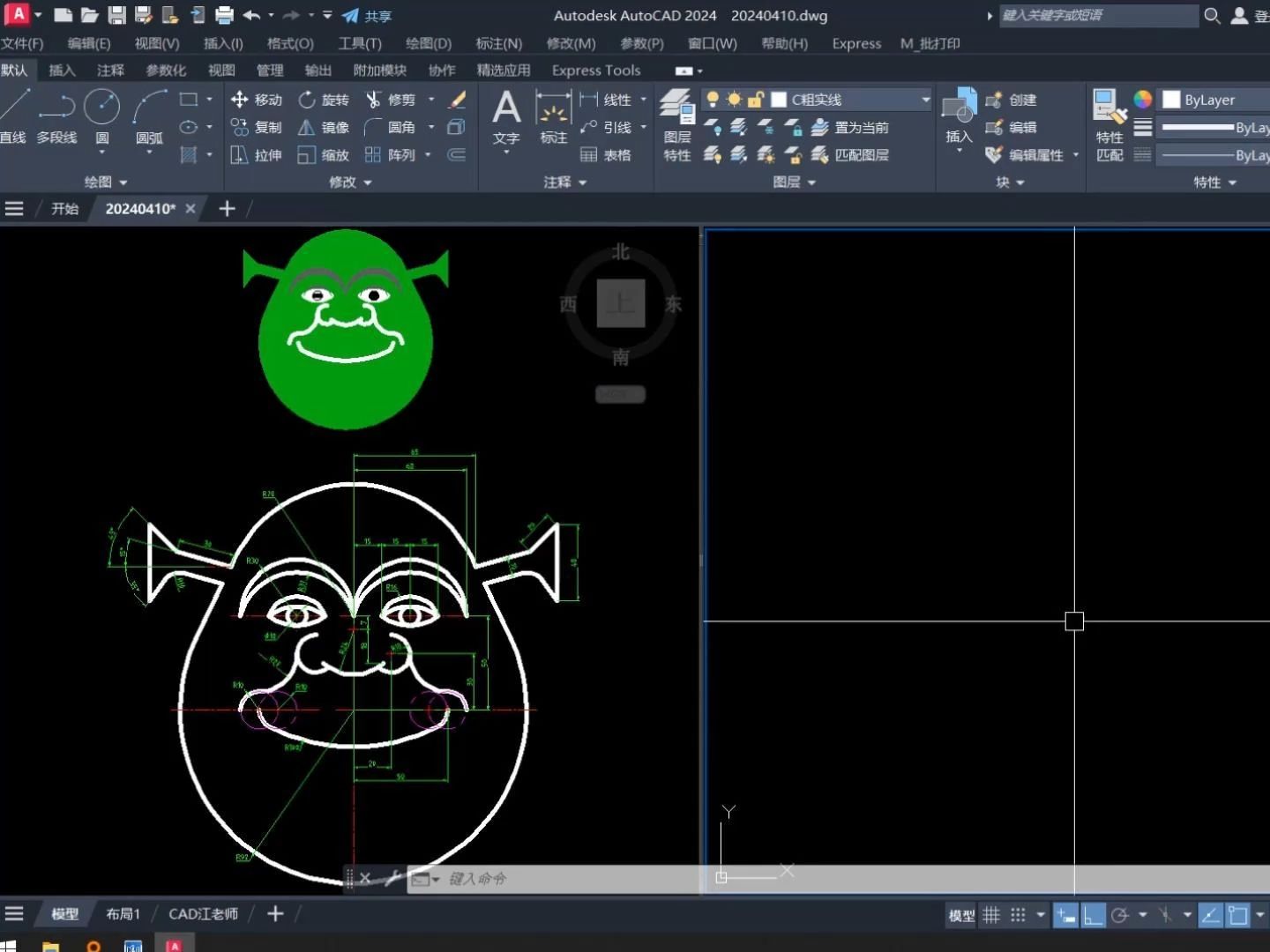Click the Insert block (插入) icon
This screenshot has width=1270, height=952.
[x=959, y=116]
